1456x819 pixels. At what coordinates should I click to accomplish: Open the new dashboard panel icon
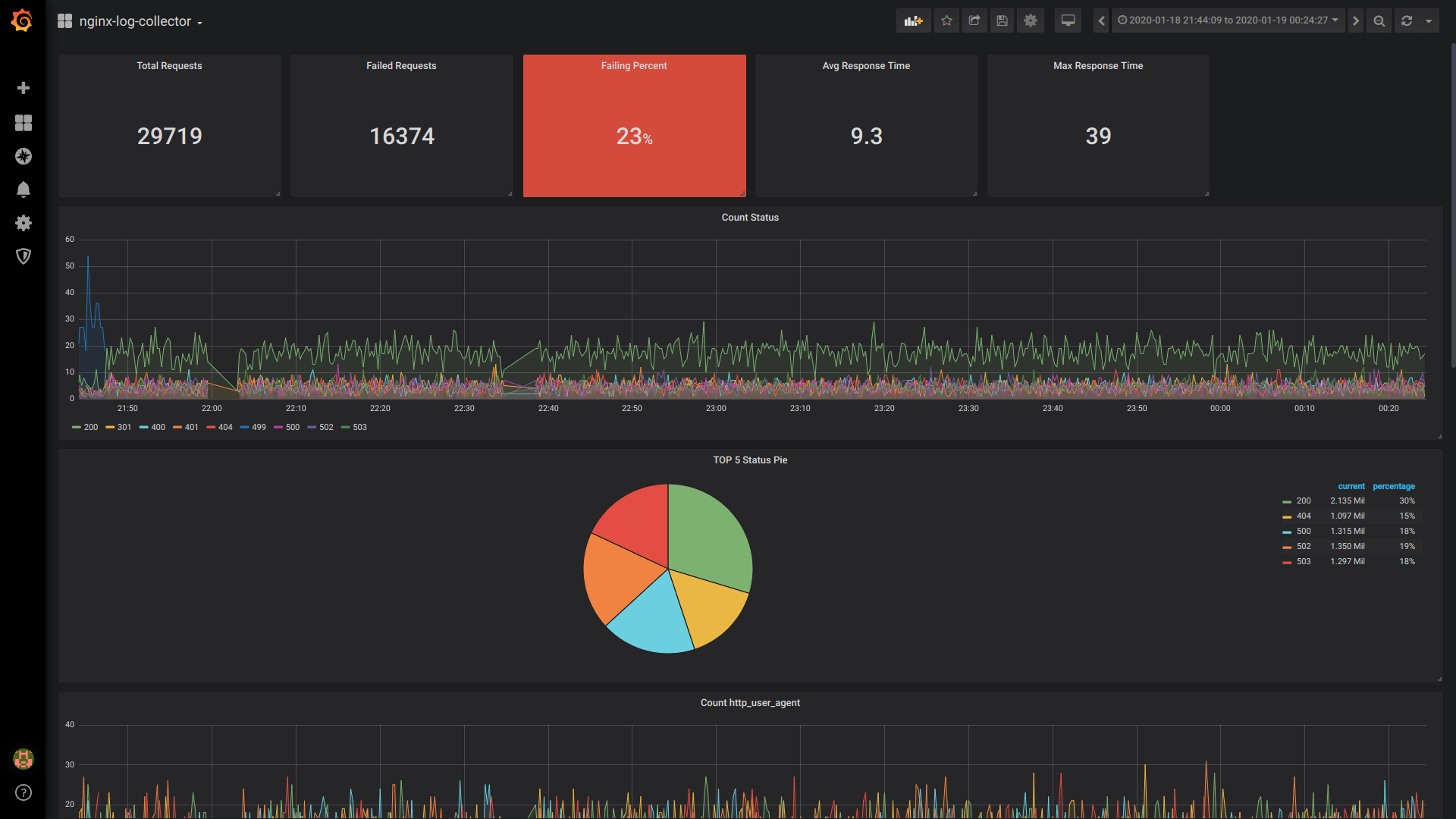[x=913, y=20]
